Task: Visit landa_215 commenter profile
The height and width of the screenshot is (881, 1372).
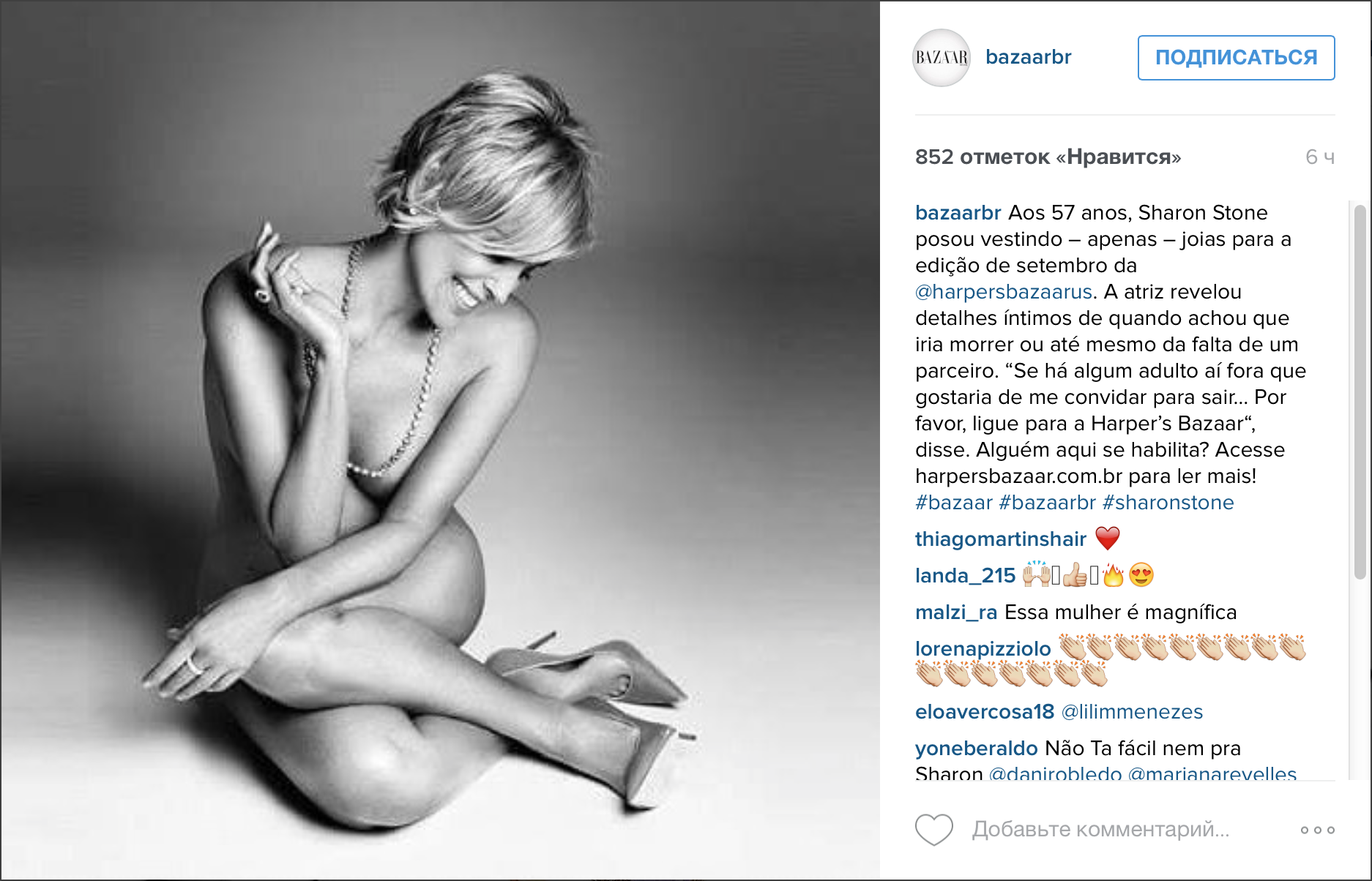Action: pos(966,576)
